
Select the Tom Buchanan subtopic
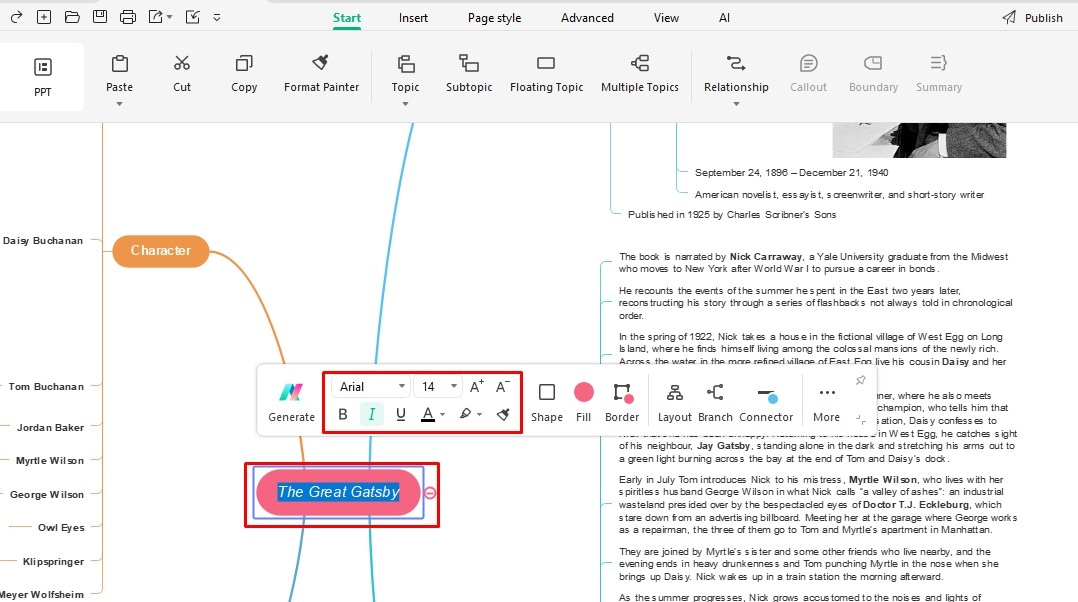pyautogui.click(x=46, y=387)
